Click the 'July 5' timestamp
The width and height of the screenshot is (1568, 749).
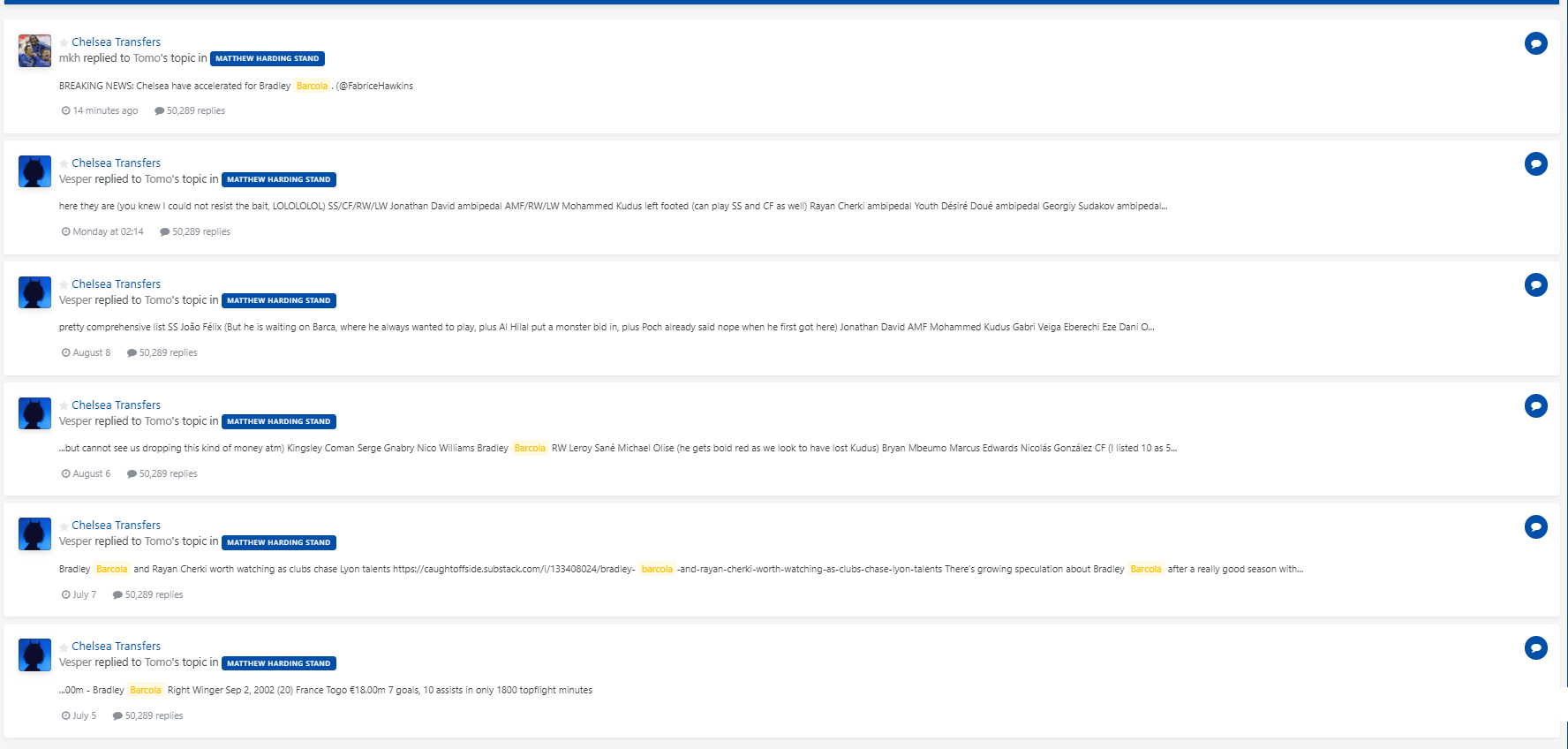(79, 716)
